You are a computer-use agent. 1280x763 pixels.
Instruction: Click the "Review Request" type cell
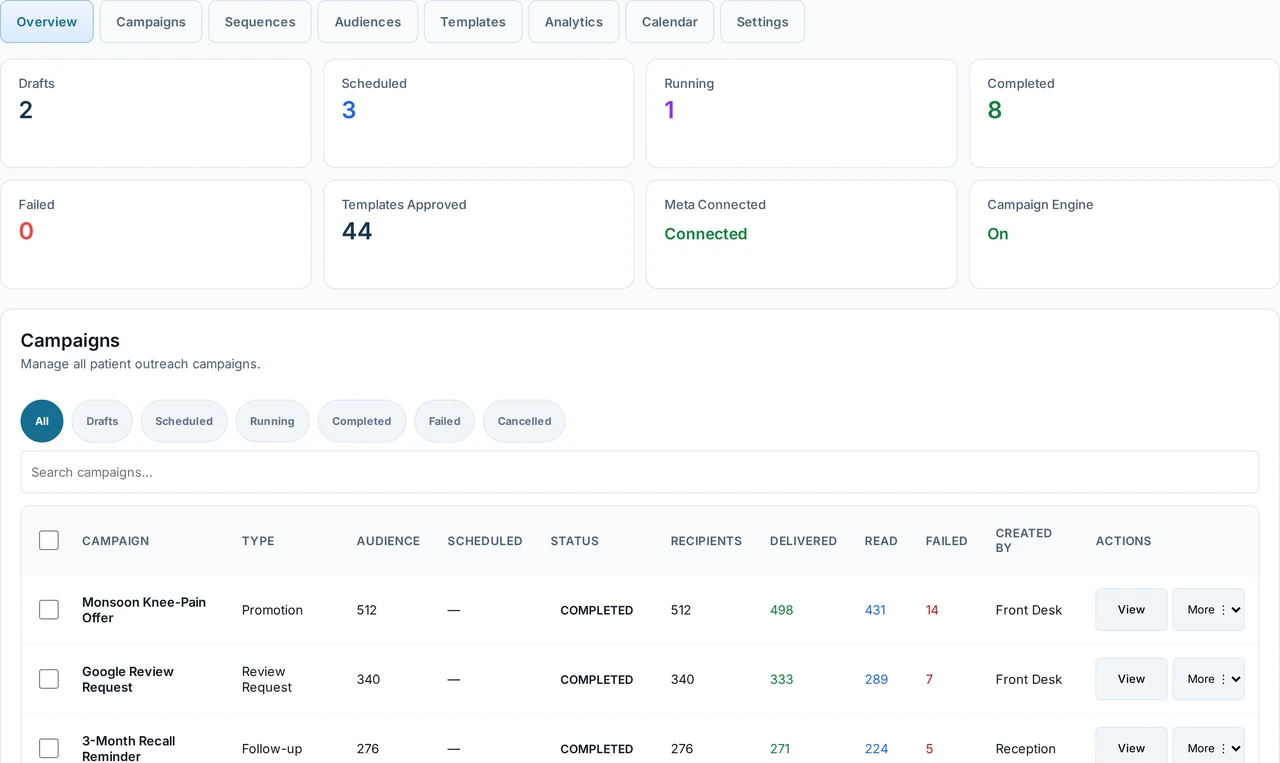[x=267, y=679]
